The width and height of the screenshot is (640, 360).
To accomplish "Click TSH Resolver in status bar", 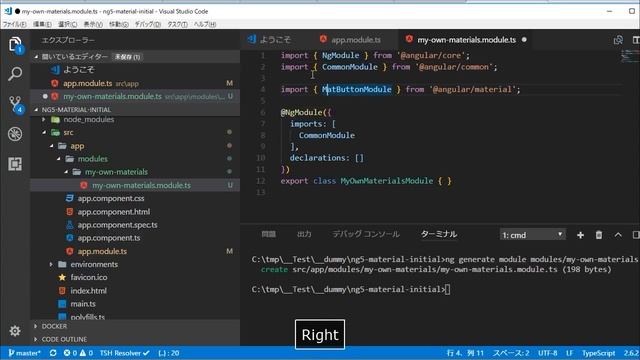I will pyautogui.click(x=124, y=353).
